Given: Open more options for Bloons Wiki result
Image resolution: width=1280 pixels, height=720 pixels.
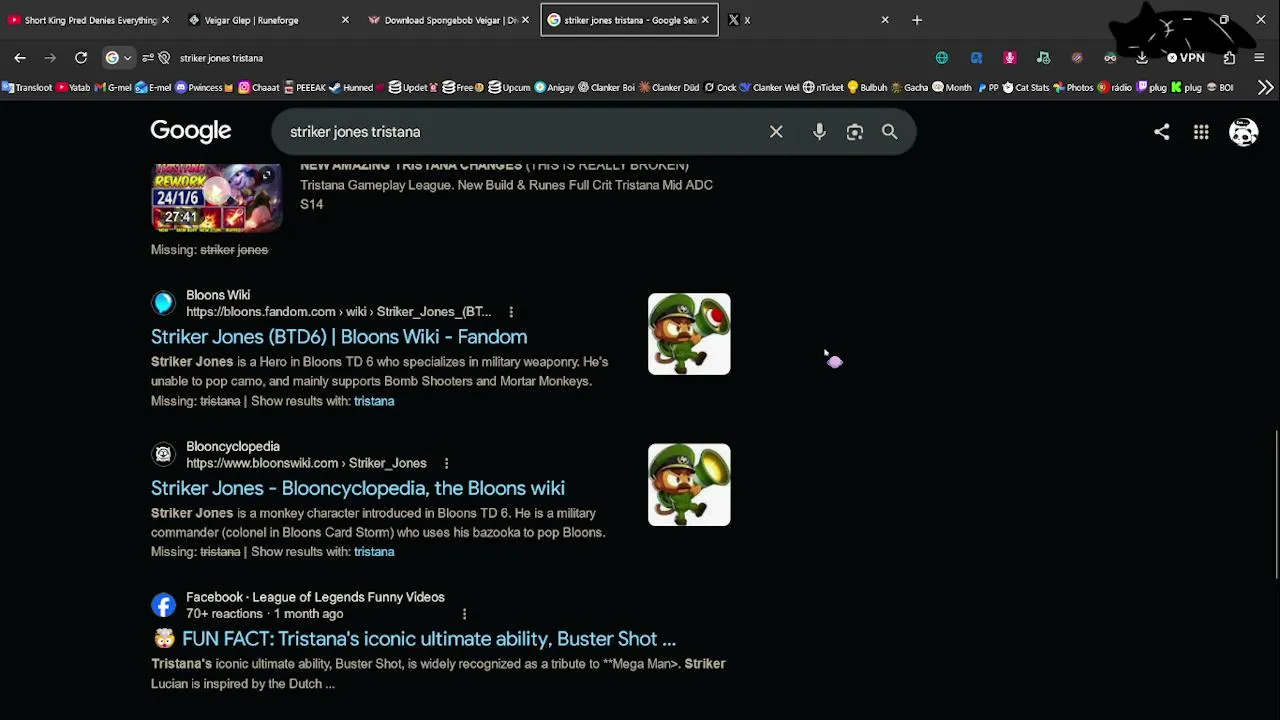Looking at the screenshot, I should (511, 312).
